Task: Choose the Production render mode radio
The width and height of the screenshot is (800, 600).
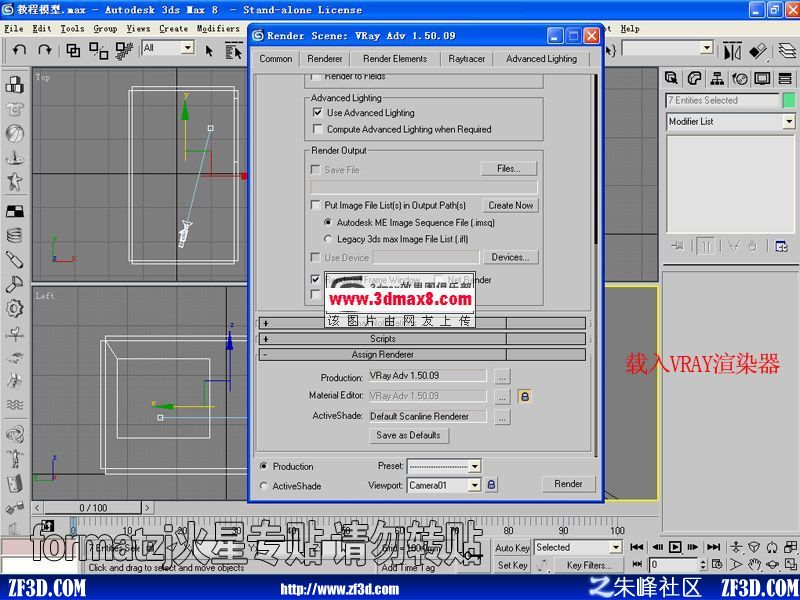Action: point(264,466)
